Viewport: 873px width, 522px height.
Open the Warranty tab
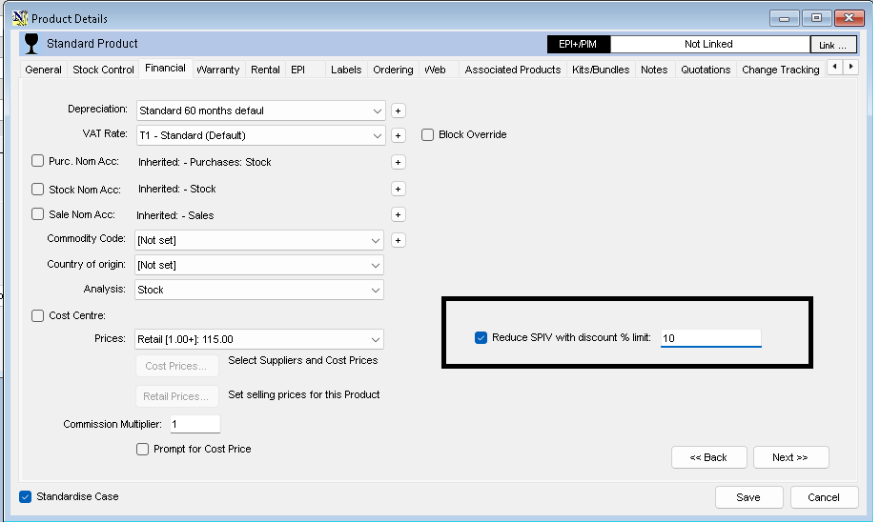(x=218, y=70)
